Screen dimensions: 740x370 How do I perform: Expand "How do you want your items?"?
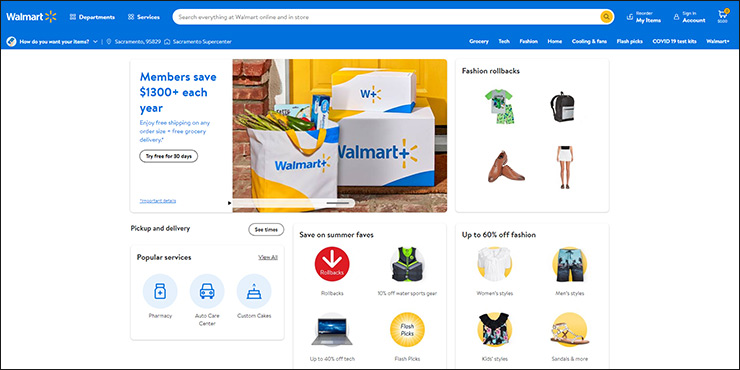(x=52, y=42)
